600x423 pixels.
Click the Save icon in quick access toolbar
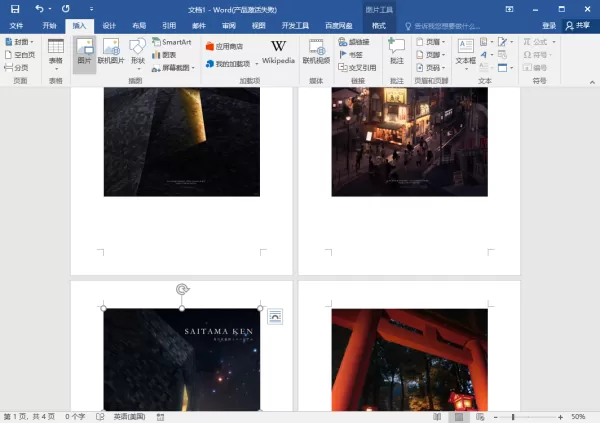(15, 9)
